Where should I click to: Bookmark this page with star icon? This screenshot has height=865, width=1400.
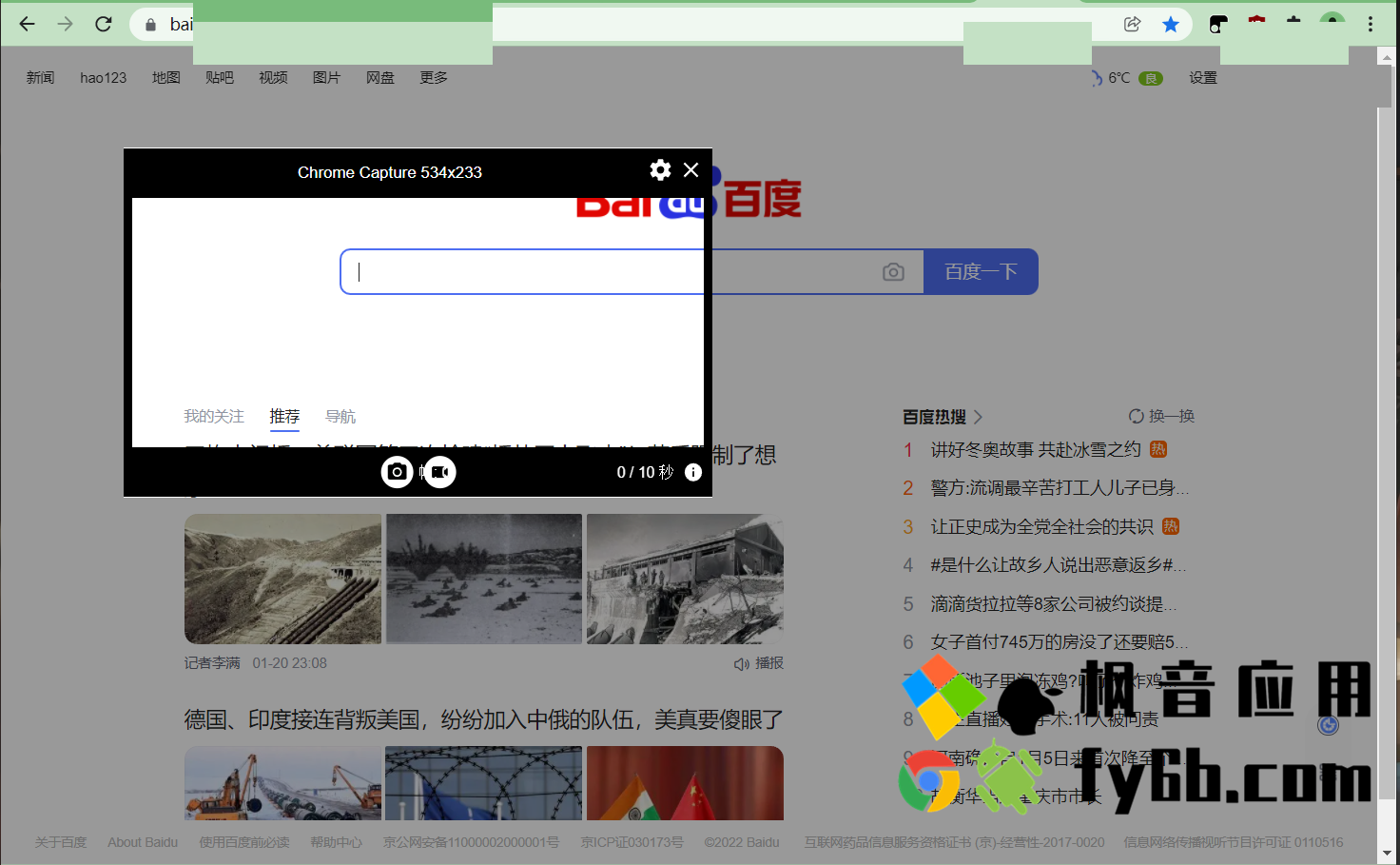pyautogui.click(x=1171, y=25)
